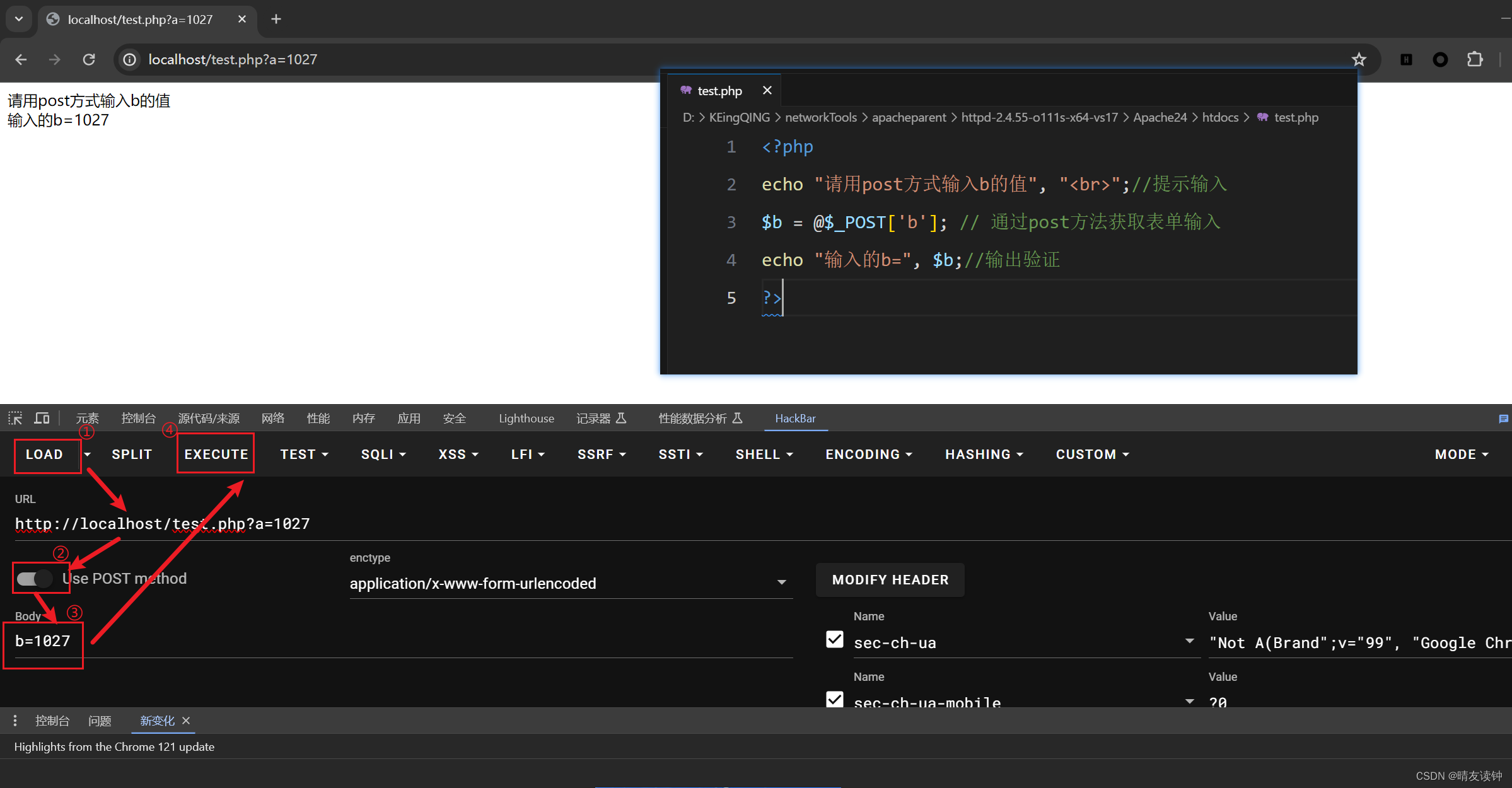Click the LOAD button in HackBar
The image size is (1512, 788).
pos(45,455)
